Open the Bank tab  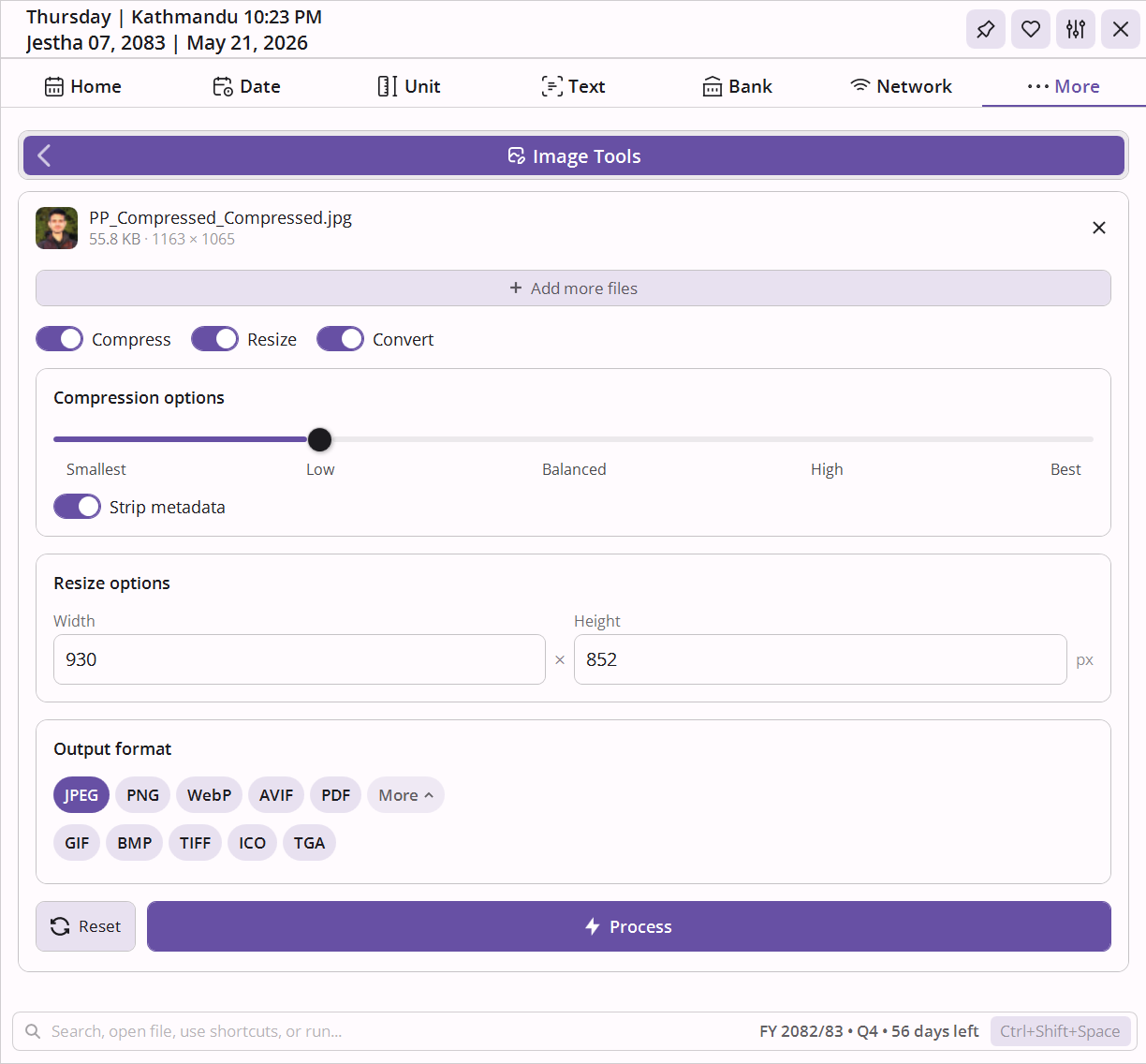pos(737,86)
